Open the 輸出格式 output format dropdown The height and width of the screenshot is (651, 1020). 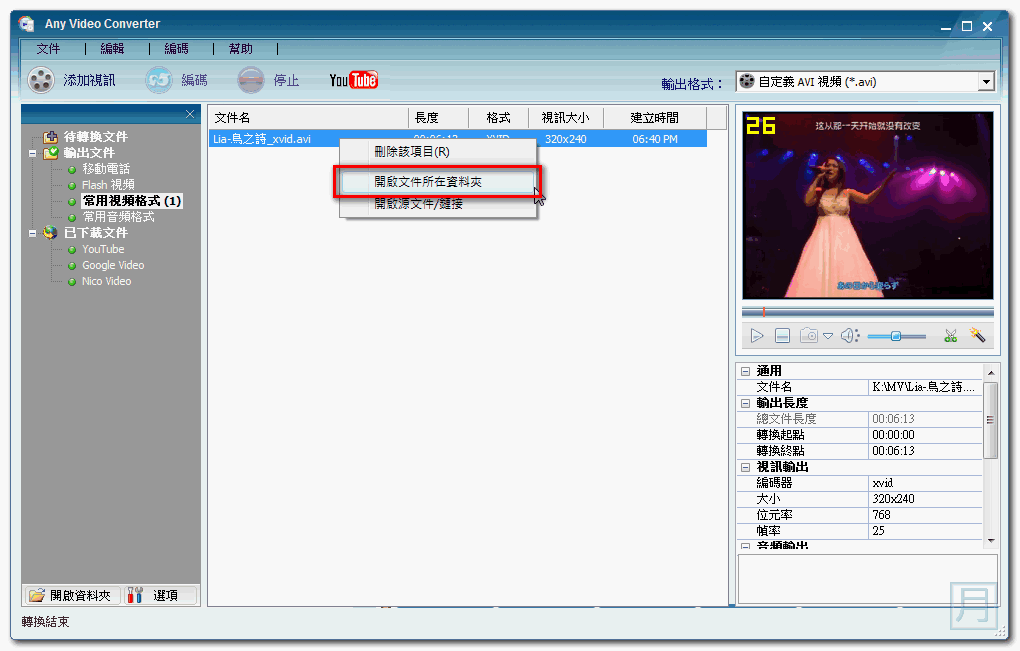pyautogui.click(x=987, y=81)
